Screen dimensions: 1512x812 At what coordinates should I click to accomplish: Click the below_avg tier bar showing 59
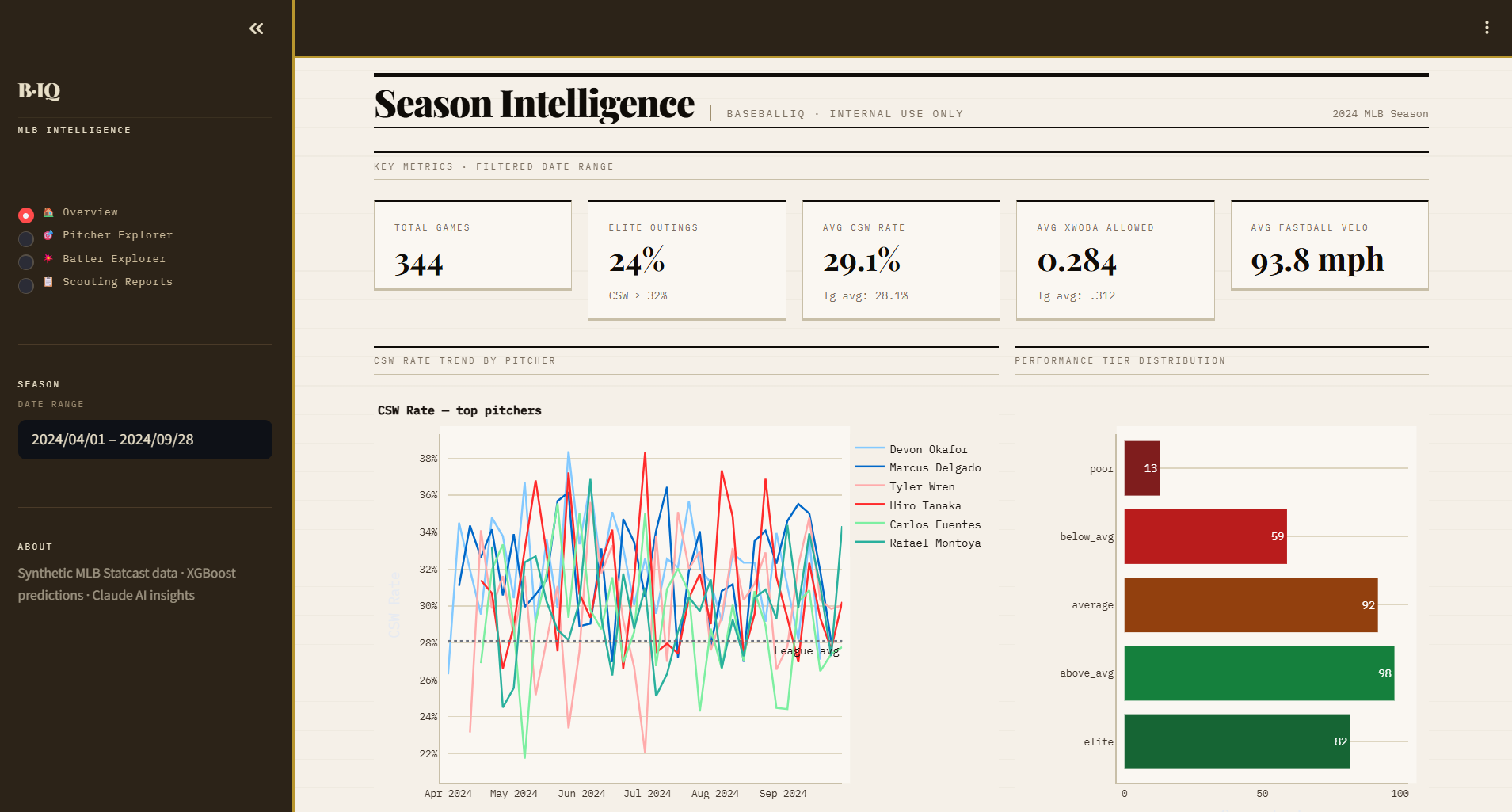[x=1205, y=536]
